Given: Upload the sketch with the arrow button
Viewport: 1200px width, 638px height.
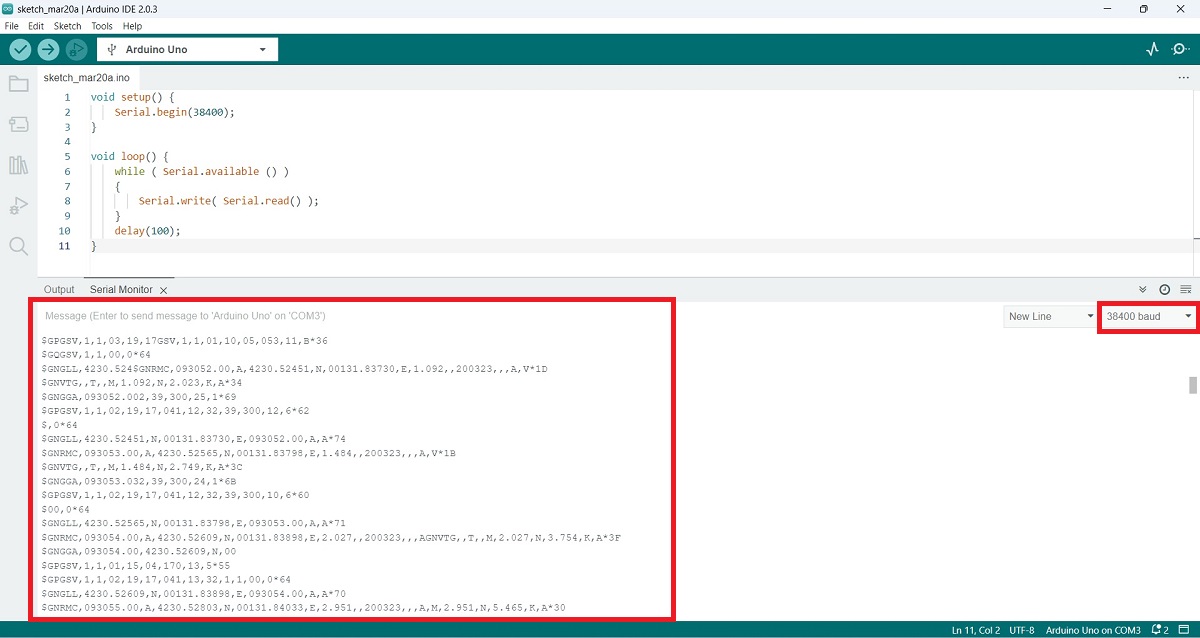Looking at the screenshot, I should coord(48,49).
